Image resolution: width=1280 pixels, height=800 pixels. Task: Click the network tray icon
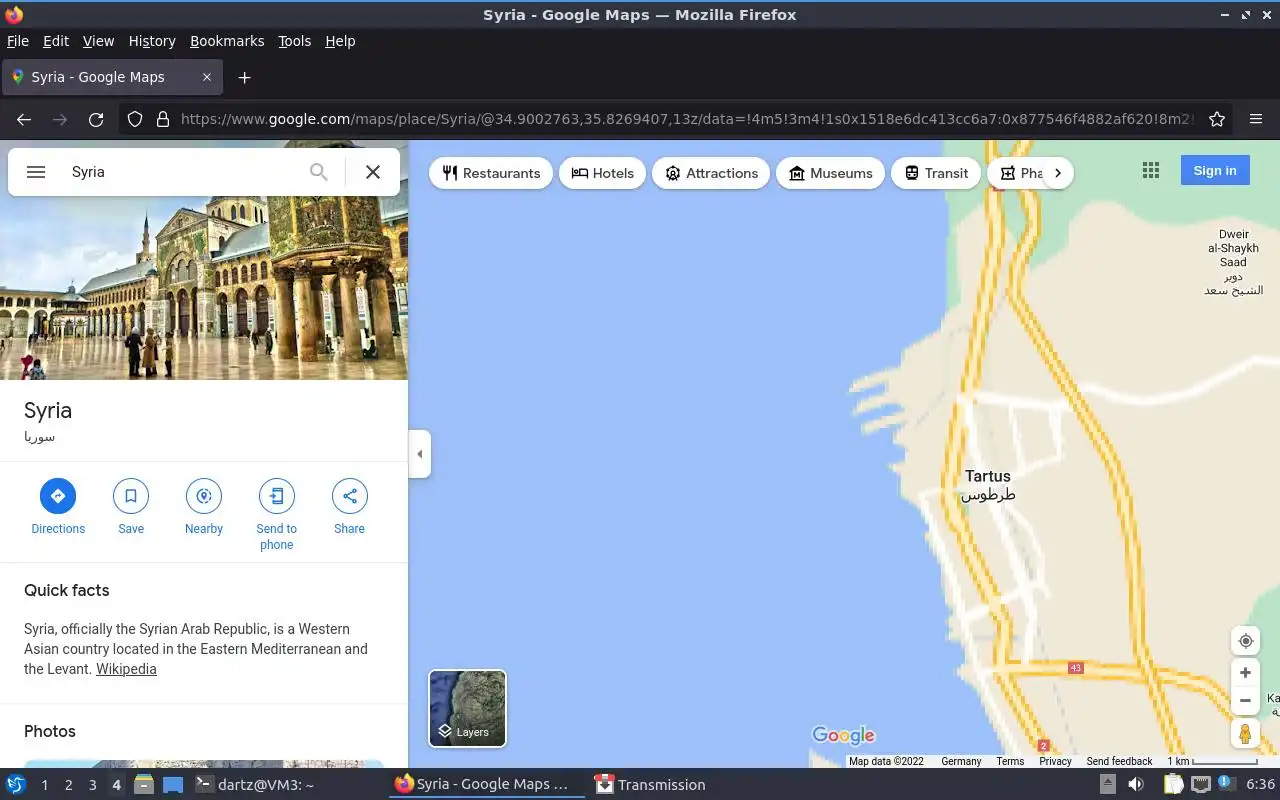(x=1200, y=785)
